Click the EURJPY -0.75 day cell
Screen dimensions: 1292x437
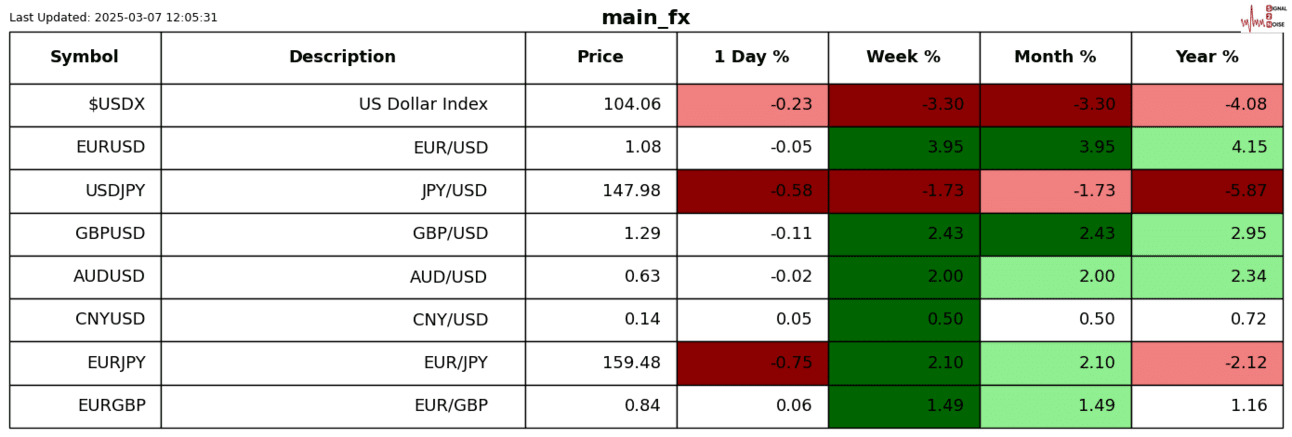tap(752, 362)
